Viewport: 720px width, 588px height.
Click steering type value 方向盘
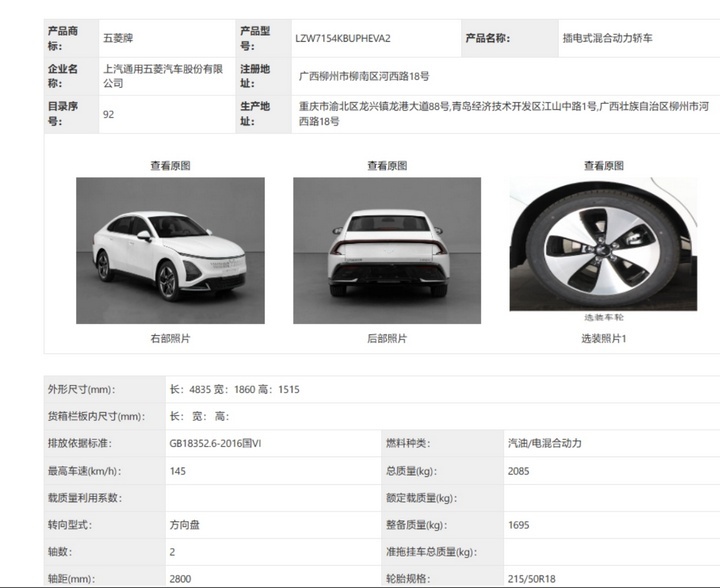click(x=185, y=525)
